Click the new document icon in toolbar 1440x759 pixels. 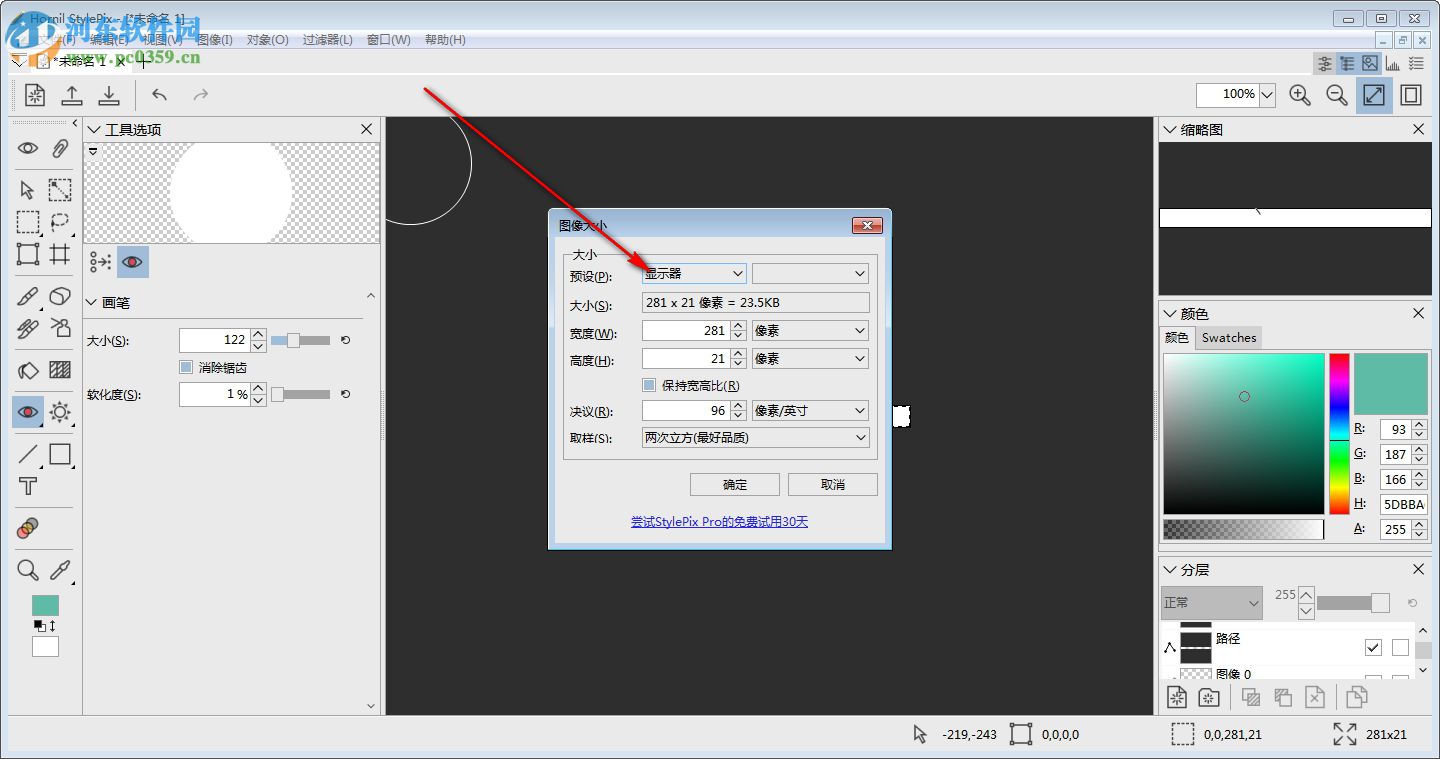(x=35, y=95)
